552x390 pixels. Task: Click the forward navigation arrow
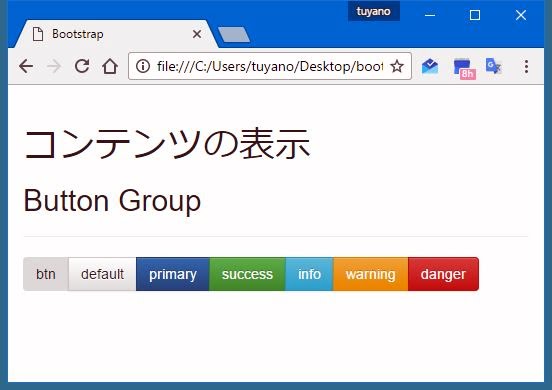tap(54, 66)
